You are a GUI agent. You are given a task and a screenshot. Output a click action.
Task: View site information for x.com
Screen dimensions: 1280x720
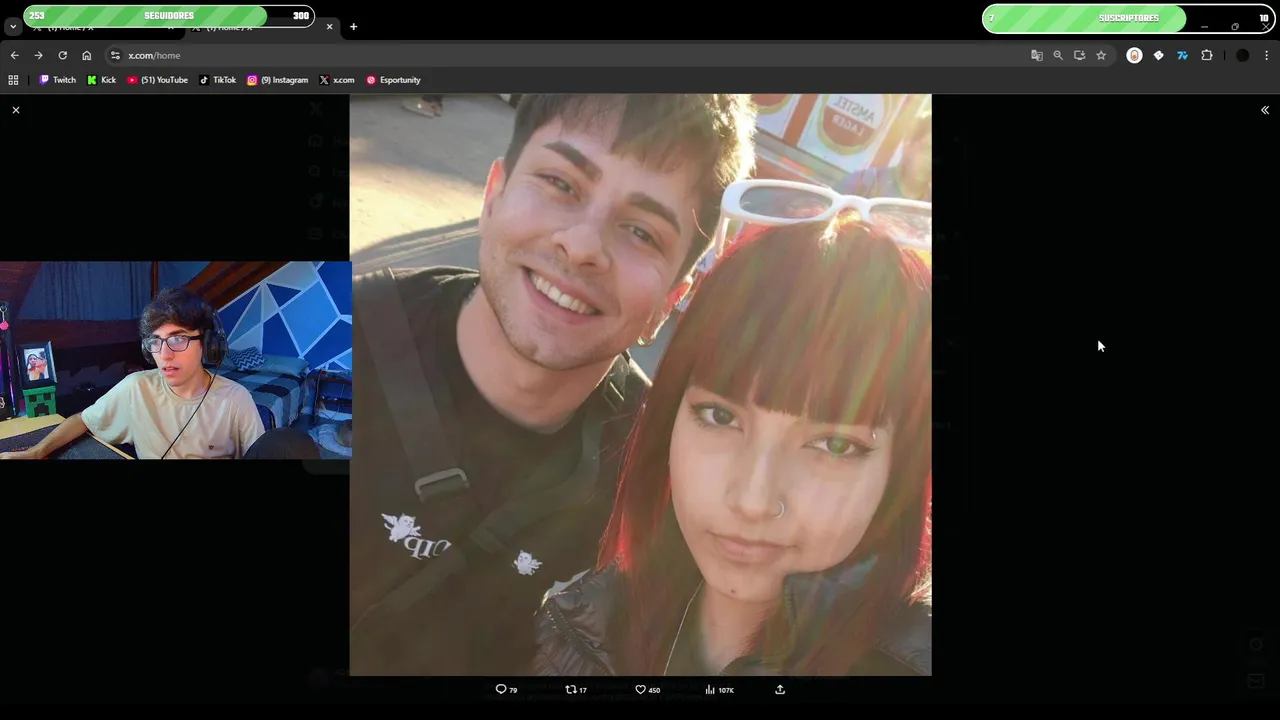115,55
